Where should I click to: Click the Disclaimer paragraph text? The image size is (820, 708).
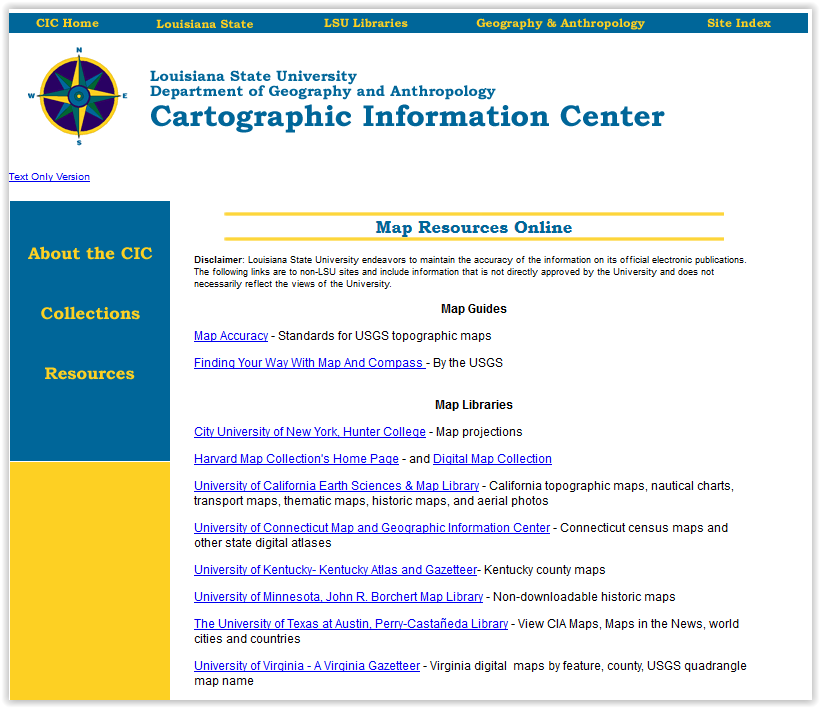(470, 272)
